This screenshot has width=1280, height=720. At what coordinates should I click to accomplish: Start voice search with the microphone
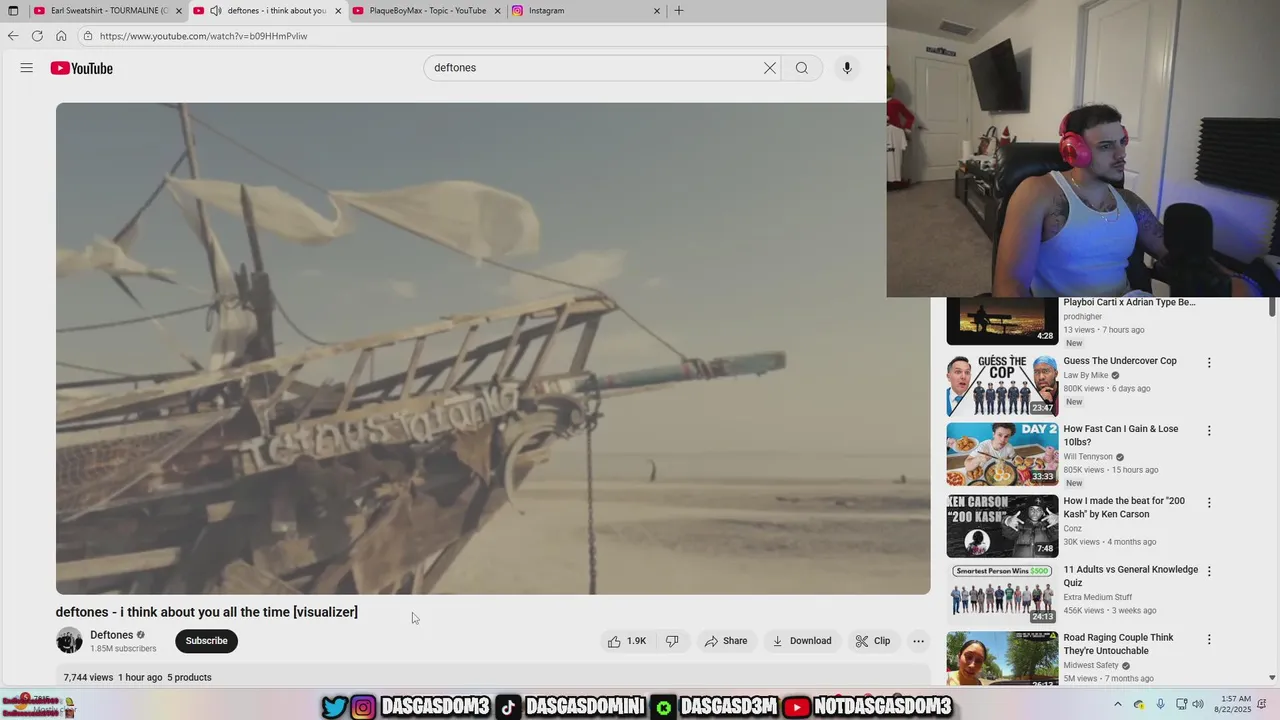coord(847,68)
